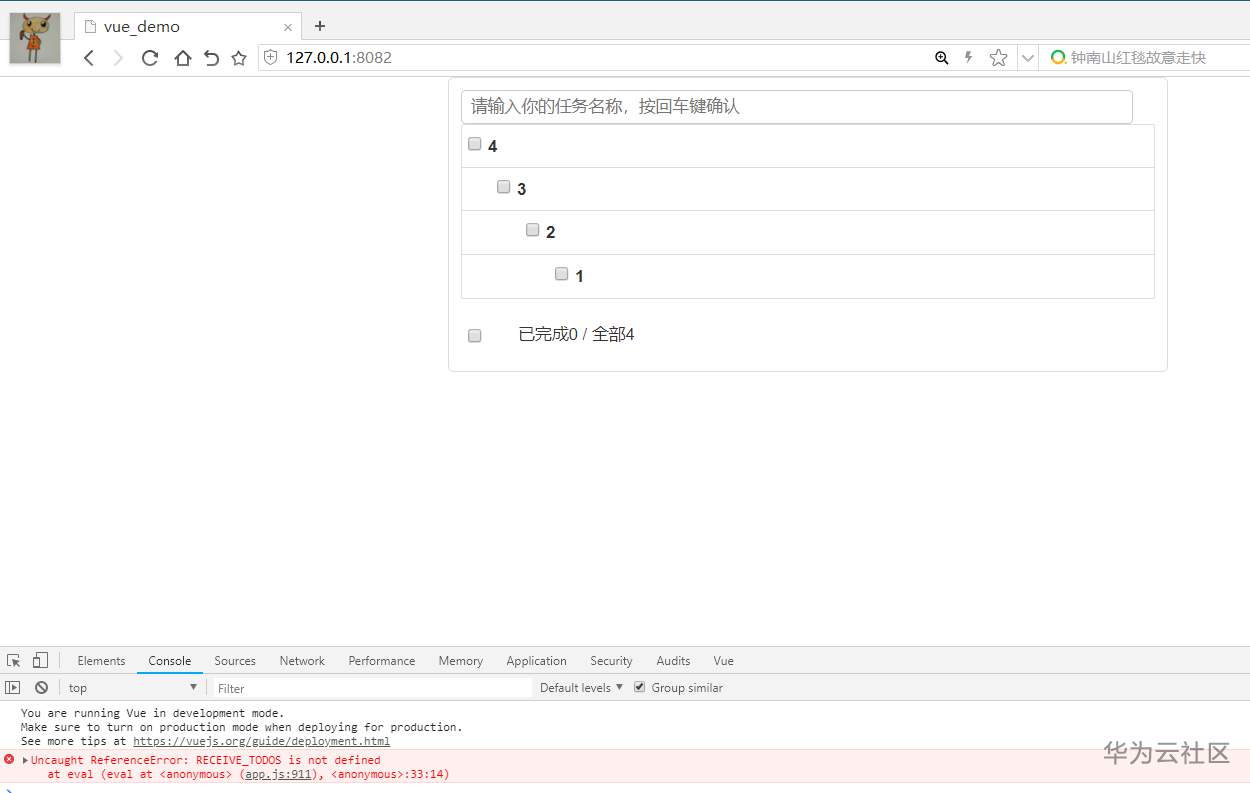
Task: Click the browser forward arrow
Action: 118,58
